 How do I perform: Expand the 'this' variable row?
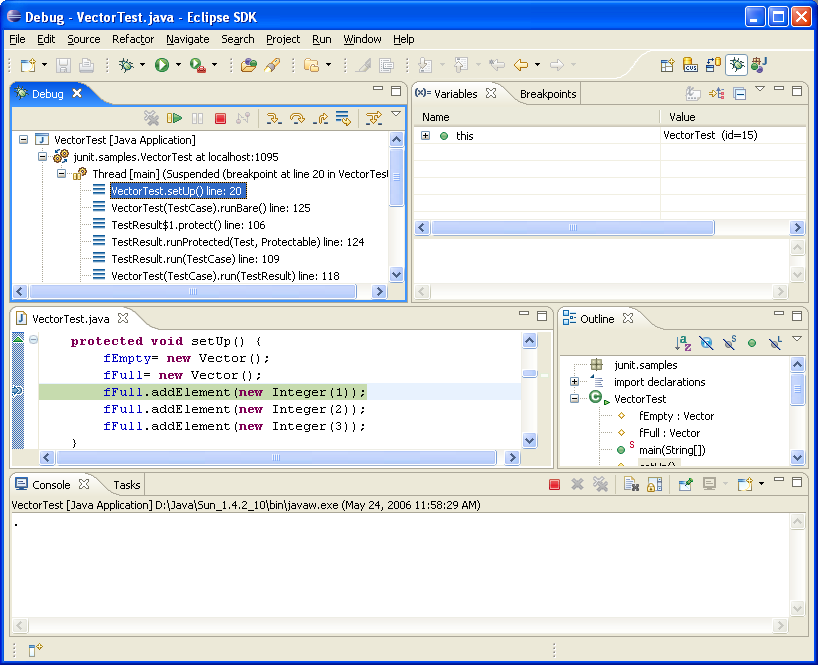426,136
